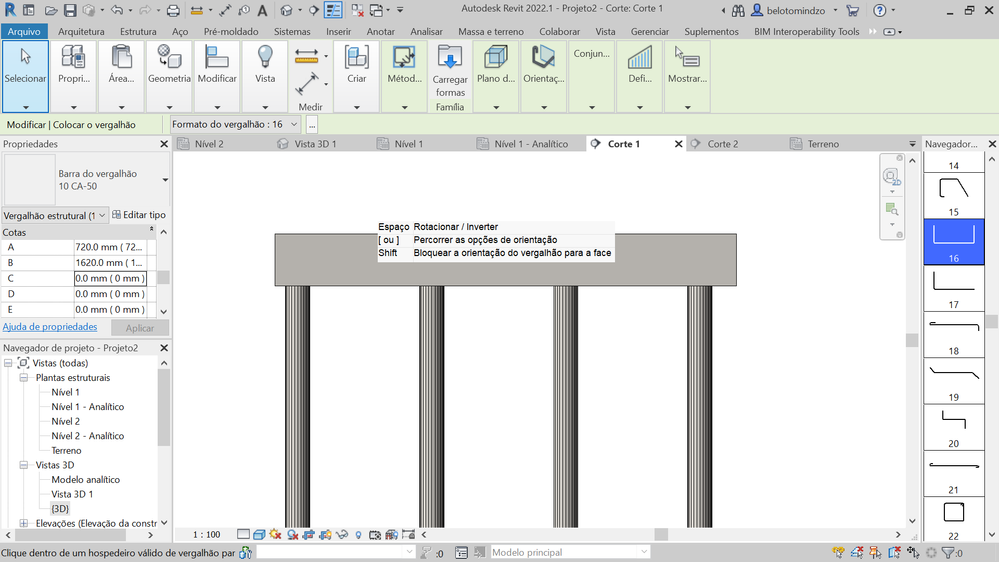Open file from quick access toolbar
999x562 pixels.
(51, 10)
